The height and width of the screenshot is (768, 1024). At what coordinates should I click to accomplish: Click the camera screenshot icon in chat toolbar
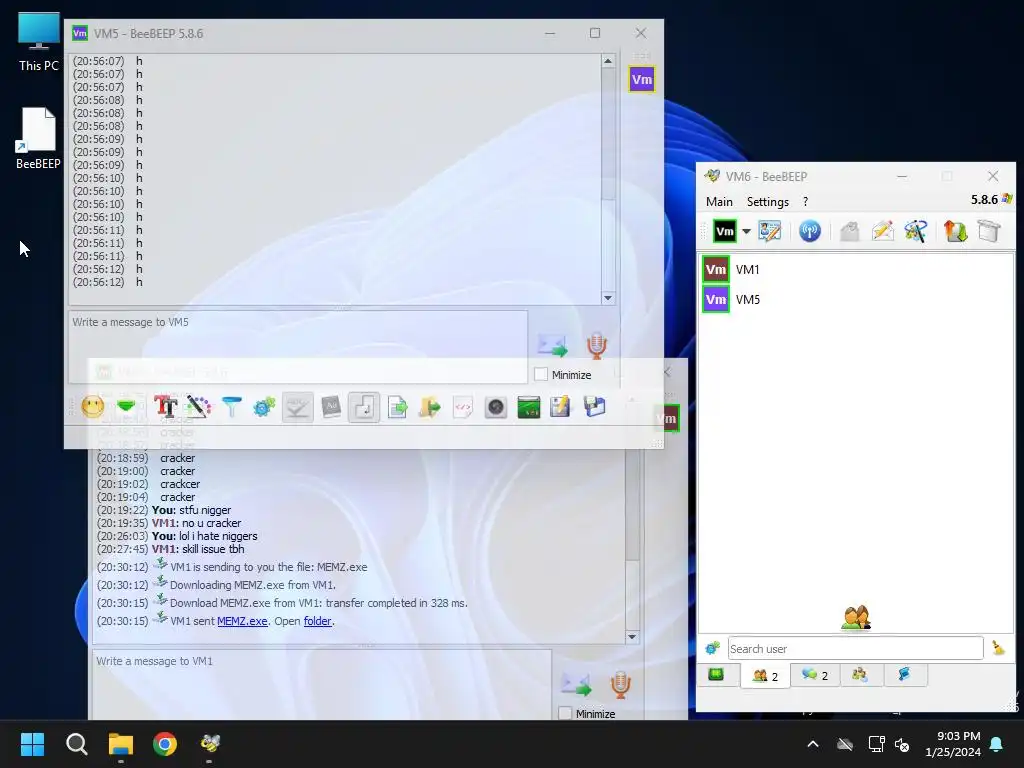[496, 407]
